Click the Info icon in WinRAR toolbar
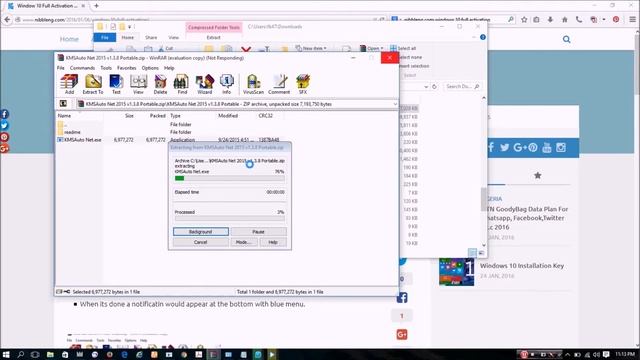Screen dimensions: 640x360 (227, 84)
